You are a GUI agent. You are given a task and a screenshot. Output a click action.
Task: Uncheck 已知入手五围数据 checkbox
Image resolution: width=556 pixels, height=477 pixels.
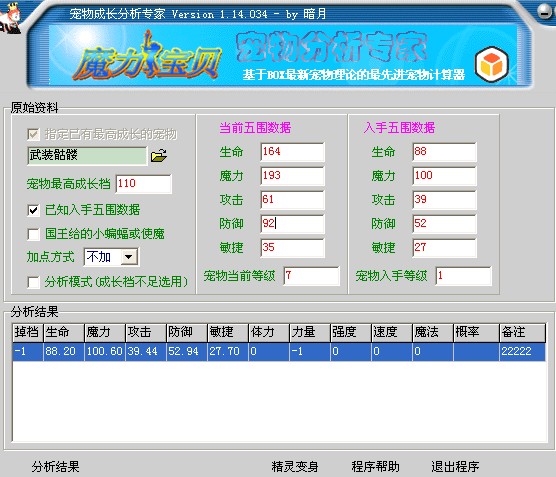[33, 210]
